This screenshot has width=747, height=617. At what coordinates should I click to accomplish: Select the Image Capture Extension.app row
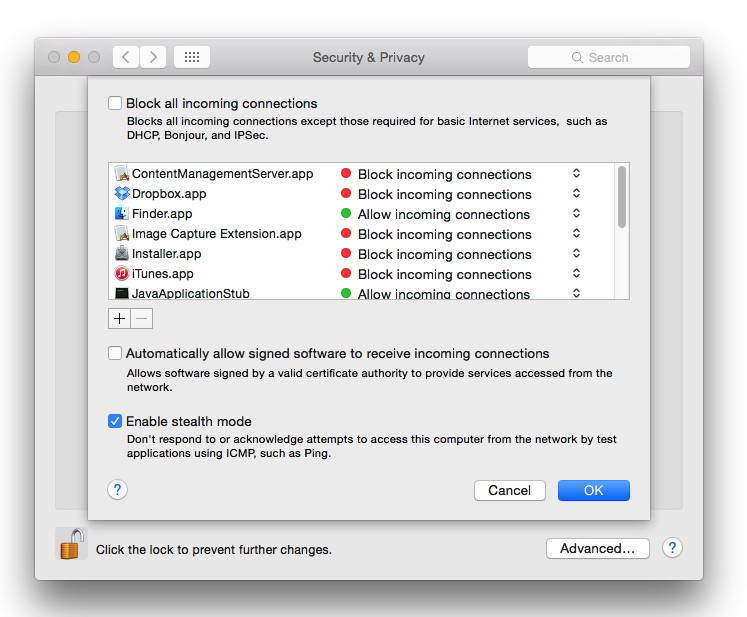[x=216, y=234]
